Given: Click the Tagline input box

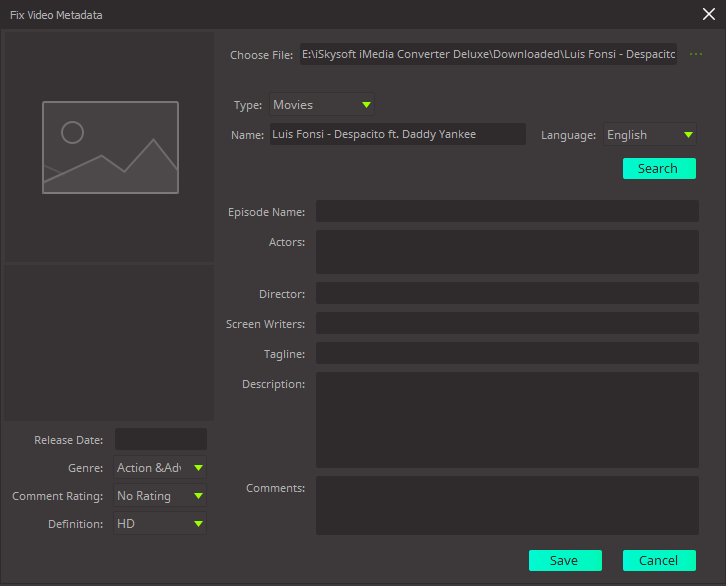Looking at the screenshot, I should 507,353.
